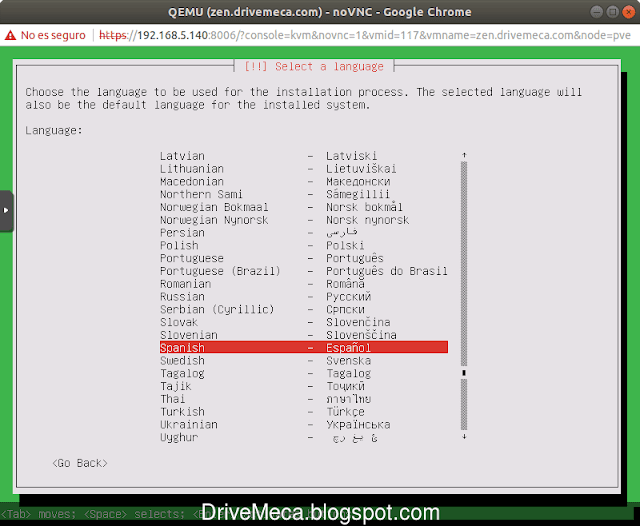Select Uyghur language row
This screenshot has height=526, width=640.
tap(304, 437)
